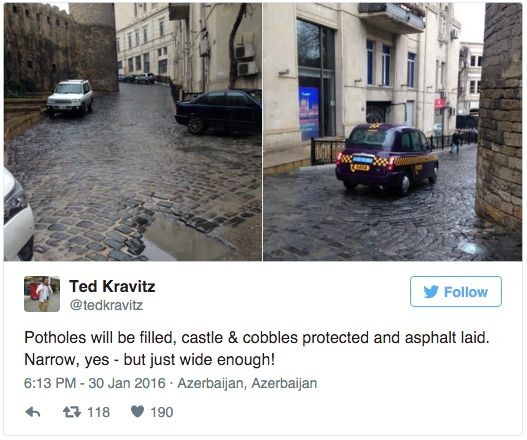Click the Twitter bird icon in Follow button
The height and width of the screenshot is (440, 527).
pyautogui.click(x=431, y=292)
